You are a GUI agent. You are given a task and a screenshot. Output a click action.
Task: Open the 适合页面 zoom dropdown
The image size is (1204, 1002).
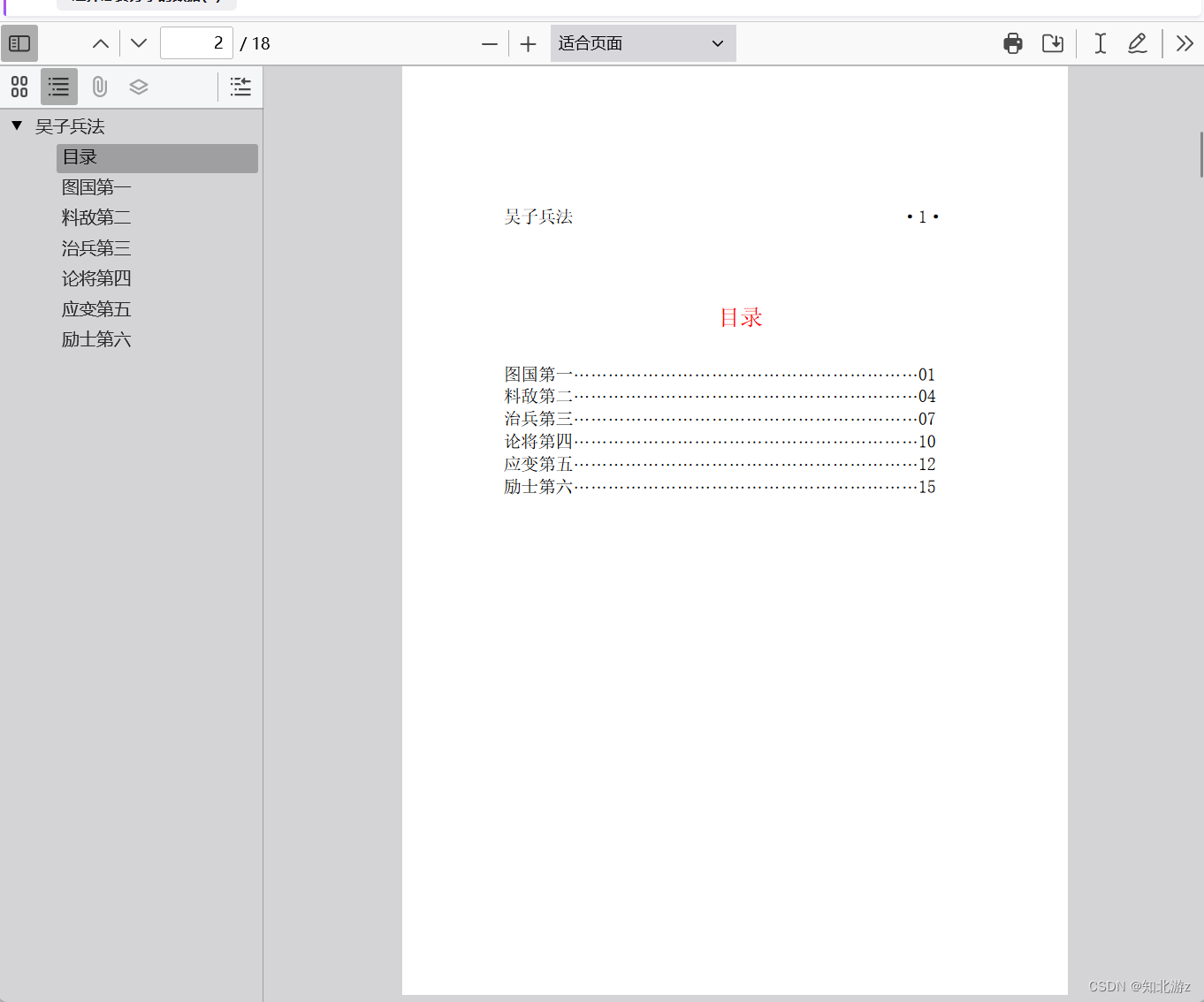pyautogui.click(x=644, y=43)
